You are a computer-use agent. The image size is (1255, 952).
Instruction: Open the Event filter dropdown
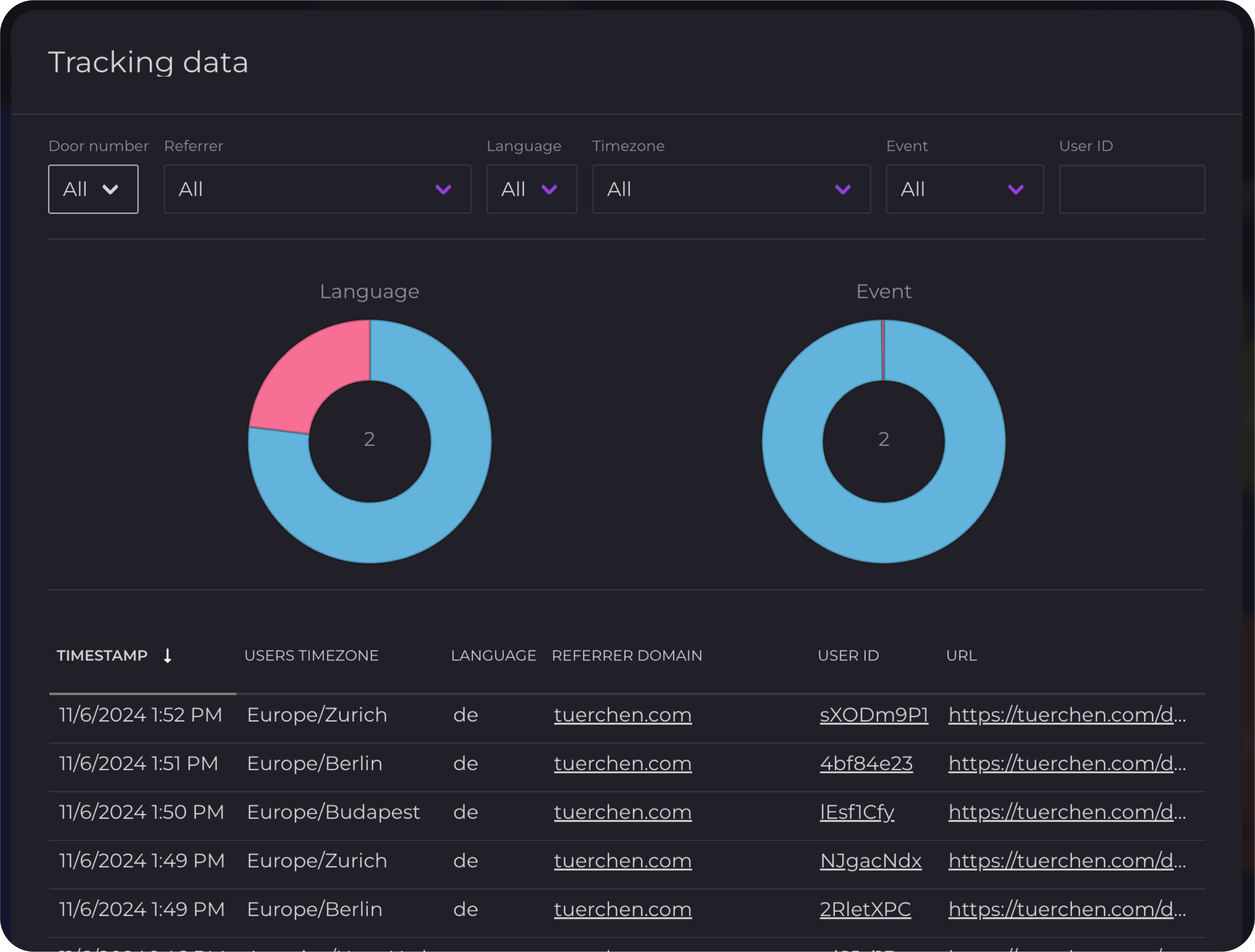[x=964, y=189]
